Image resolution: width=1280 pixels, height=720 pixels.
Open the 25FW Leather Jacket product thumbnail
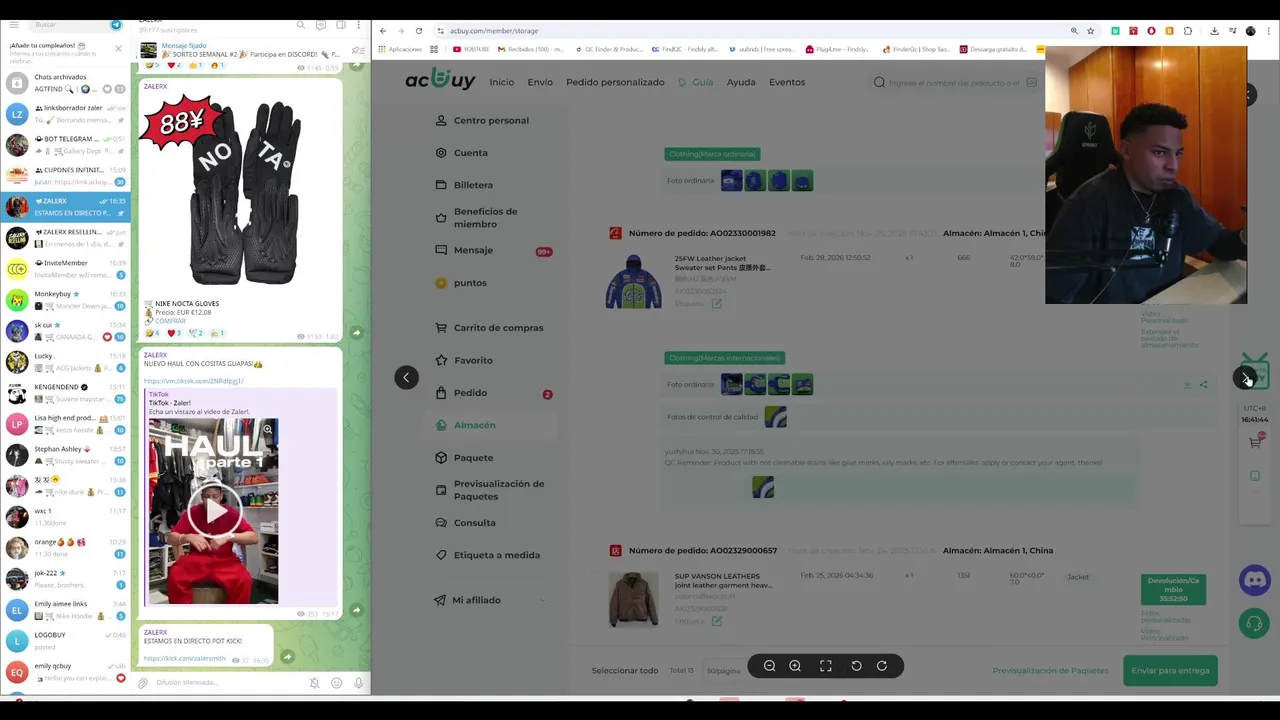(x=633, y=282)
